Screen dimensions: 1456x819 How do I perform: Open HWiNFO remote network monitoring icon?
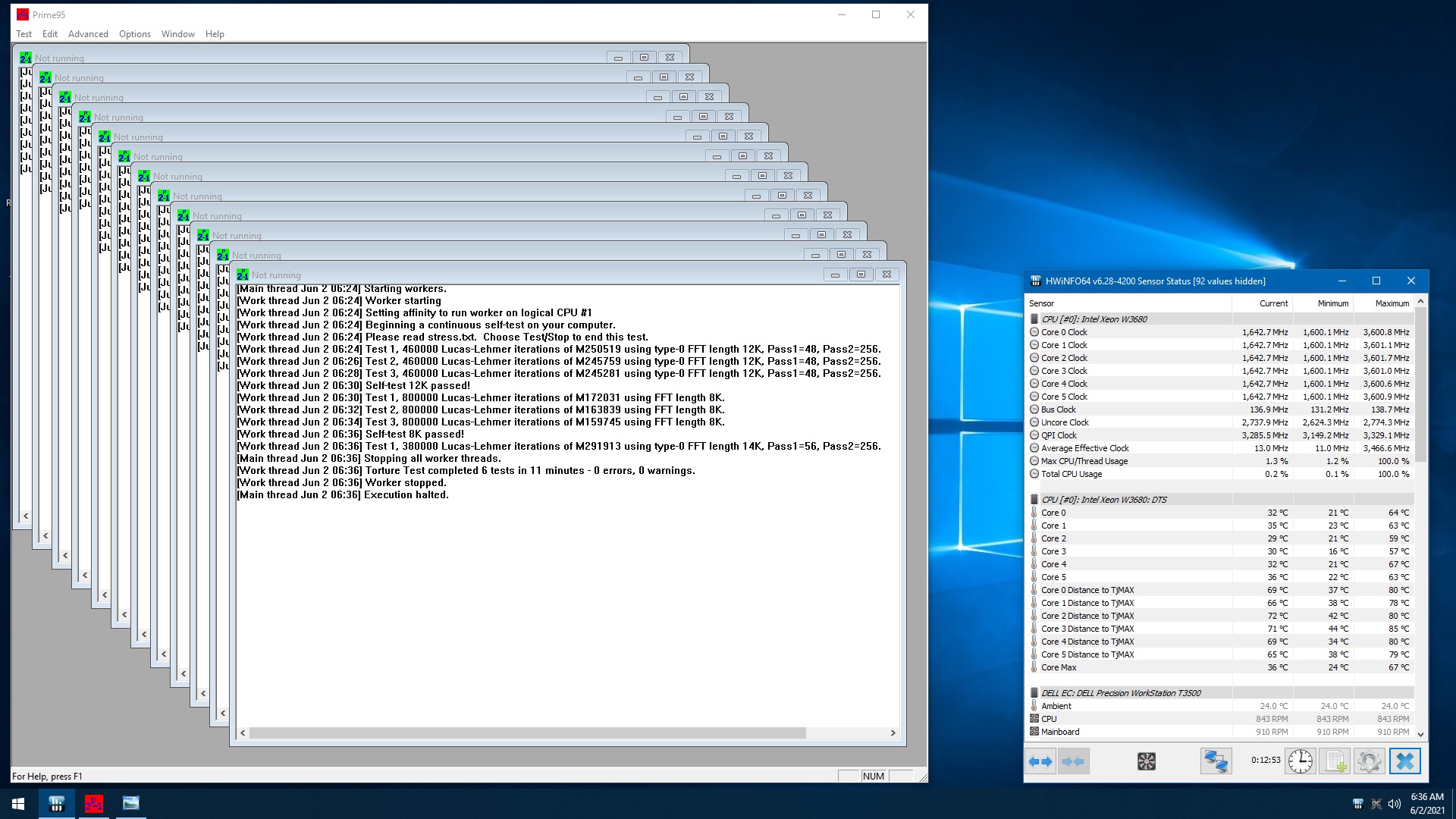(1216, 761)
